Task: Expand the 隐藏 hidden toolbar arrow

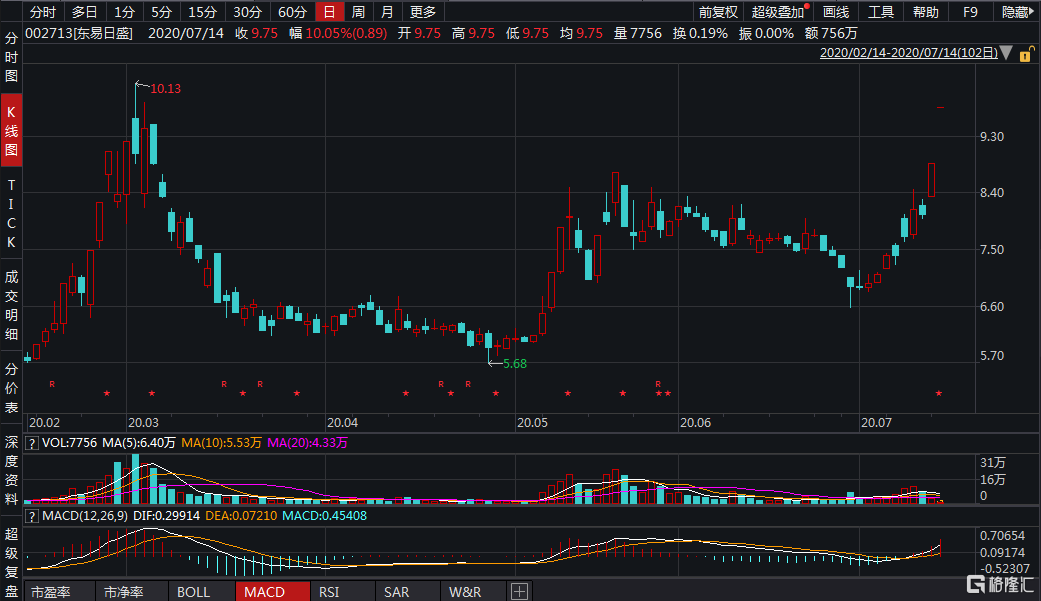Action: pyautogui.click(x=1027, y=12)
